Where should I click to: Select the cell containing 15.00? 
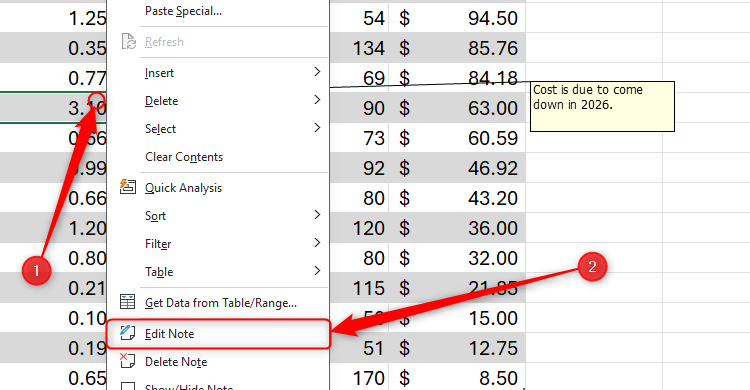point(457,318)
